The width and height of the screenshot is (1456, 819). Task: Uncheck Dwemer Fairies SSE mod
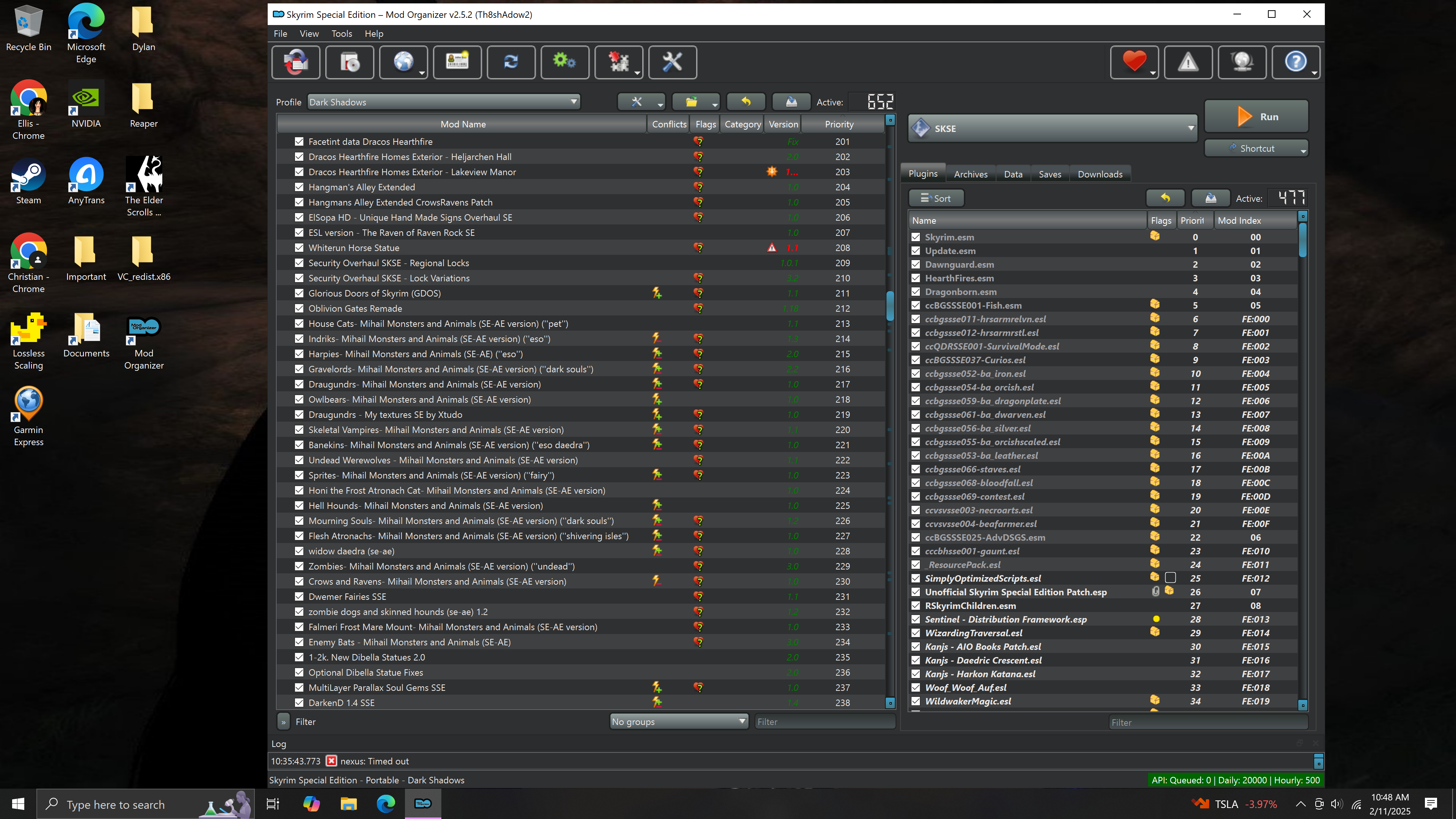pyautogui.click(x=299, y=596)
